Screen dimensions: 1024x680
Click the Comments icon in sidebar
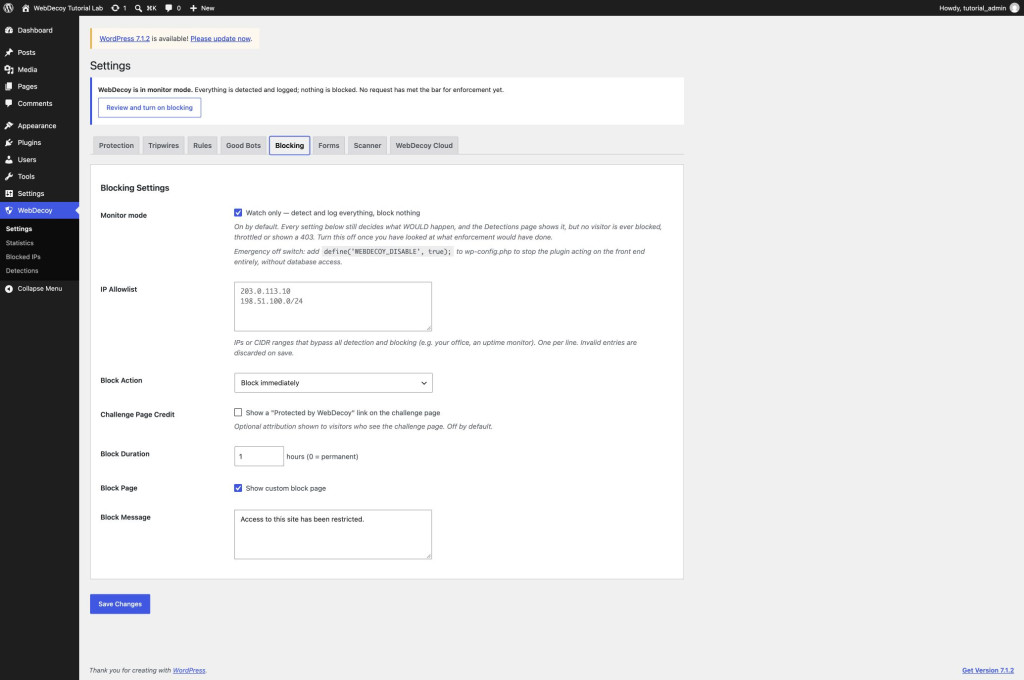pyautogui.click(x=9, y=103)
